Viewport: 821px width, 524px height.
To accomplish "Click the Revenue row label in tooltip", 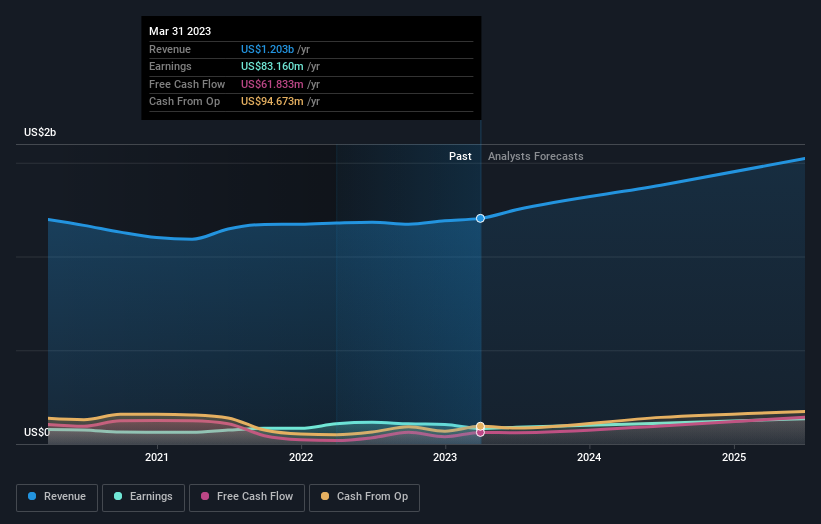I will click(170, 49).
